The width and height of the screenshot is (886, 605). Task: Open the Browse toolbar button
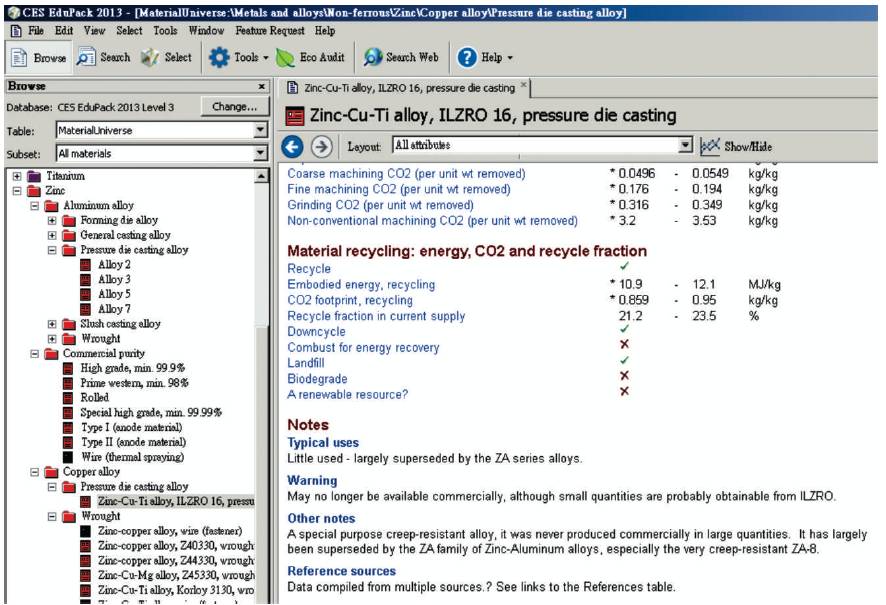(38, 58)
